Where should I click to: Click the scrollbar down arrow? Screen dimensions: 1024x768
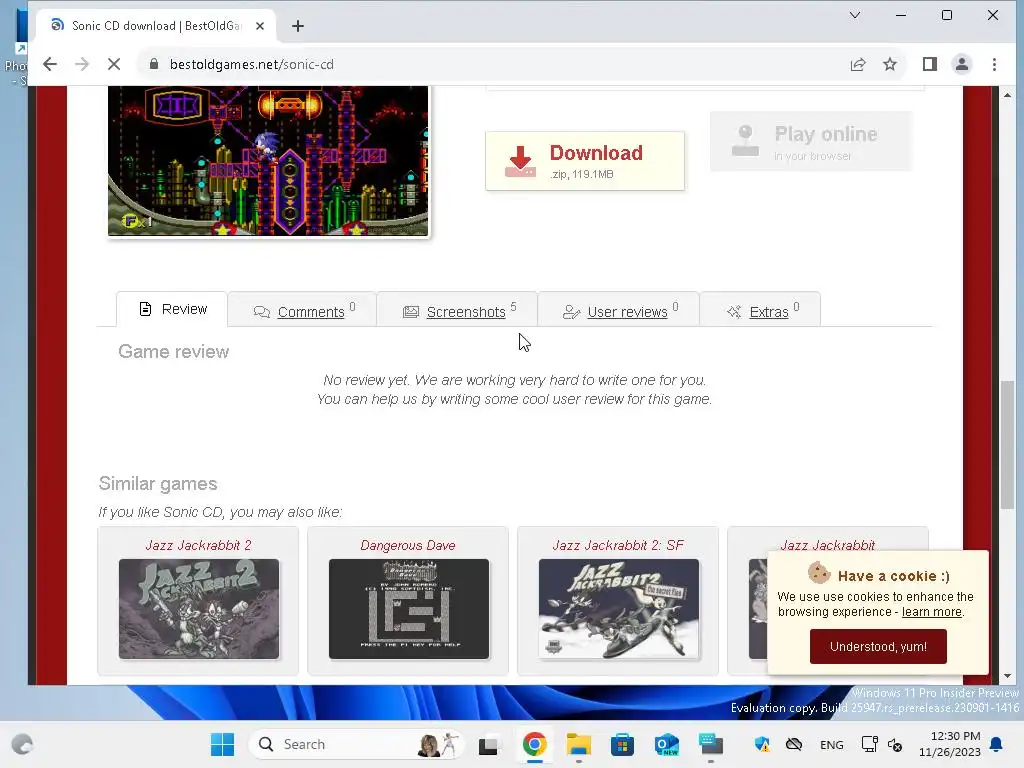click(x=1007, y=676)
